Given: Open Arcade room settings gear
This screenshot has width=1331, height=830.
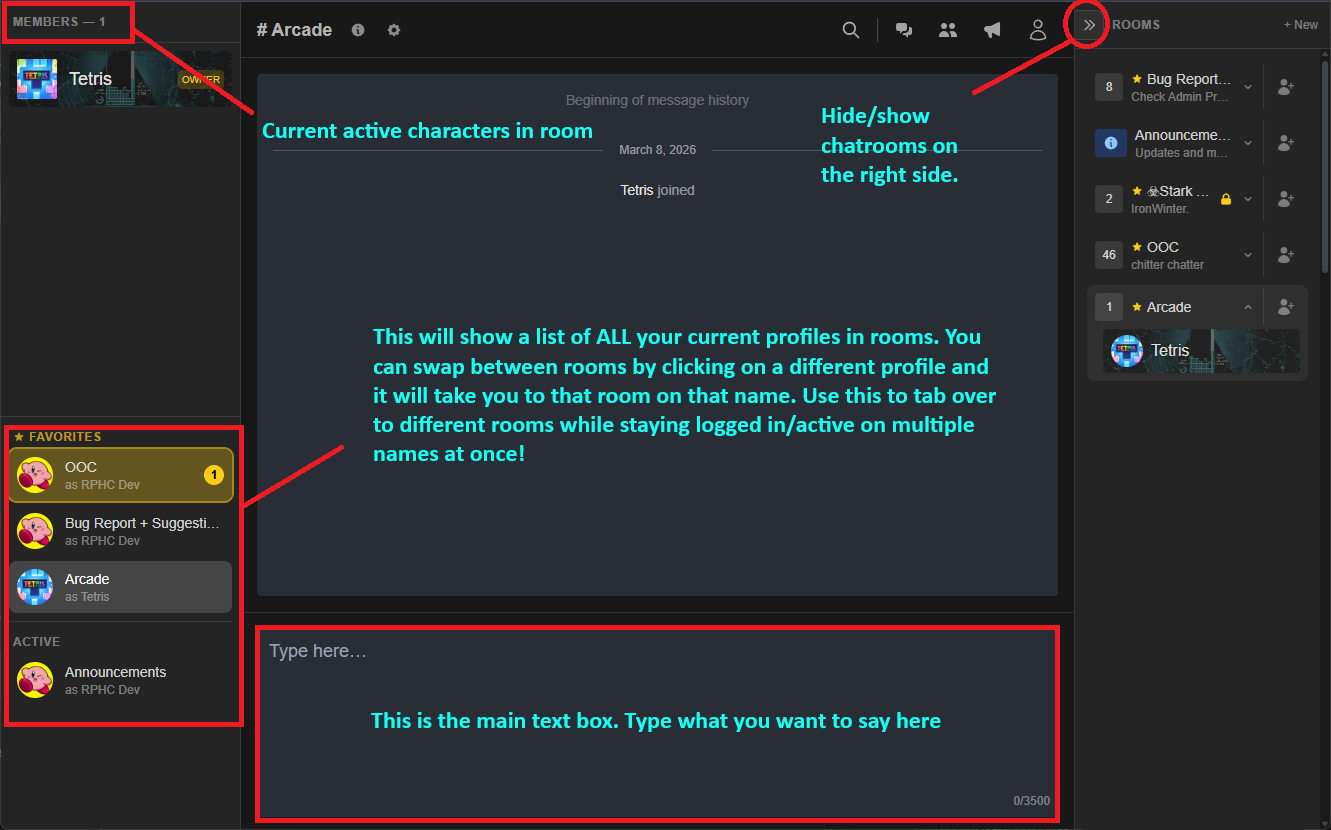Looking at the screenshot, I should [x=394, y=30].
